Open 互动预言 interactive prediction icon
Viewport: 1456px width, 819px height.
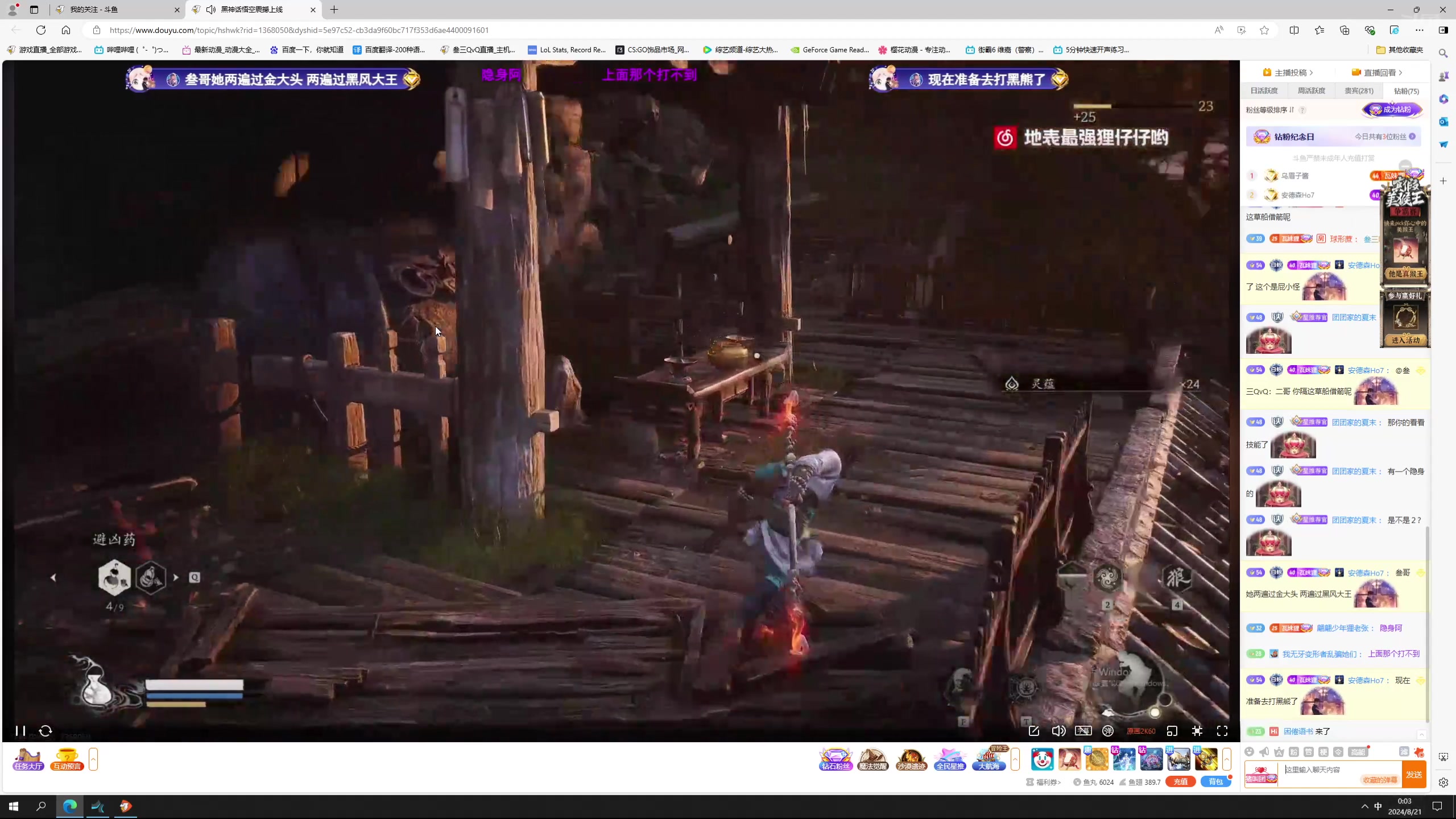[67, 759]
